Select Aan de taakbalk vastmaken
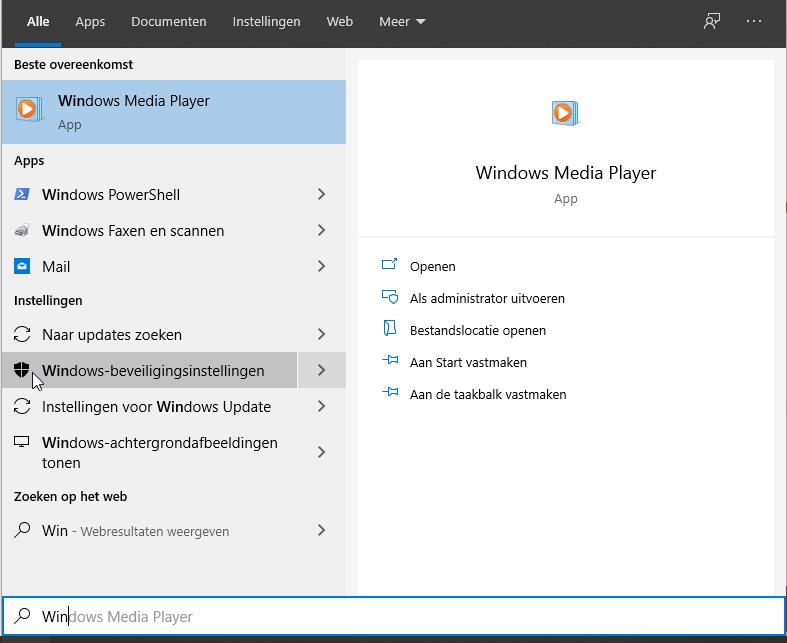 488,395
